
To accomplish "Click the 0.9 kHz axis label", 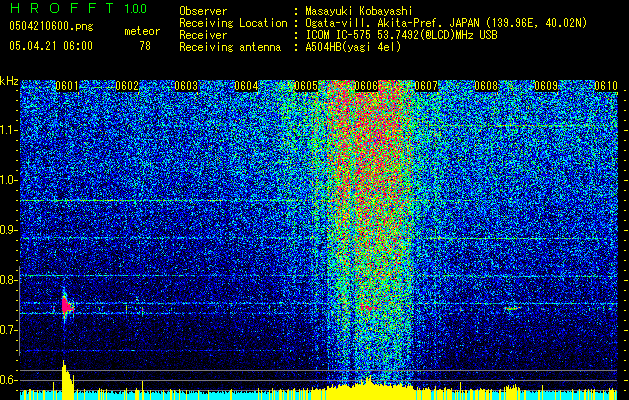I will [x=8, y=230].
